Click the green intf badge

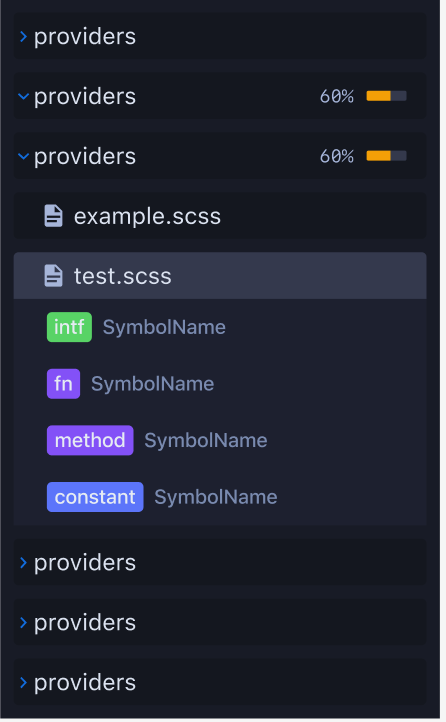pos(70,328)
